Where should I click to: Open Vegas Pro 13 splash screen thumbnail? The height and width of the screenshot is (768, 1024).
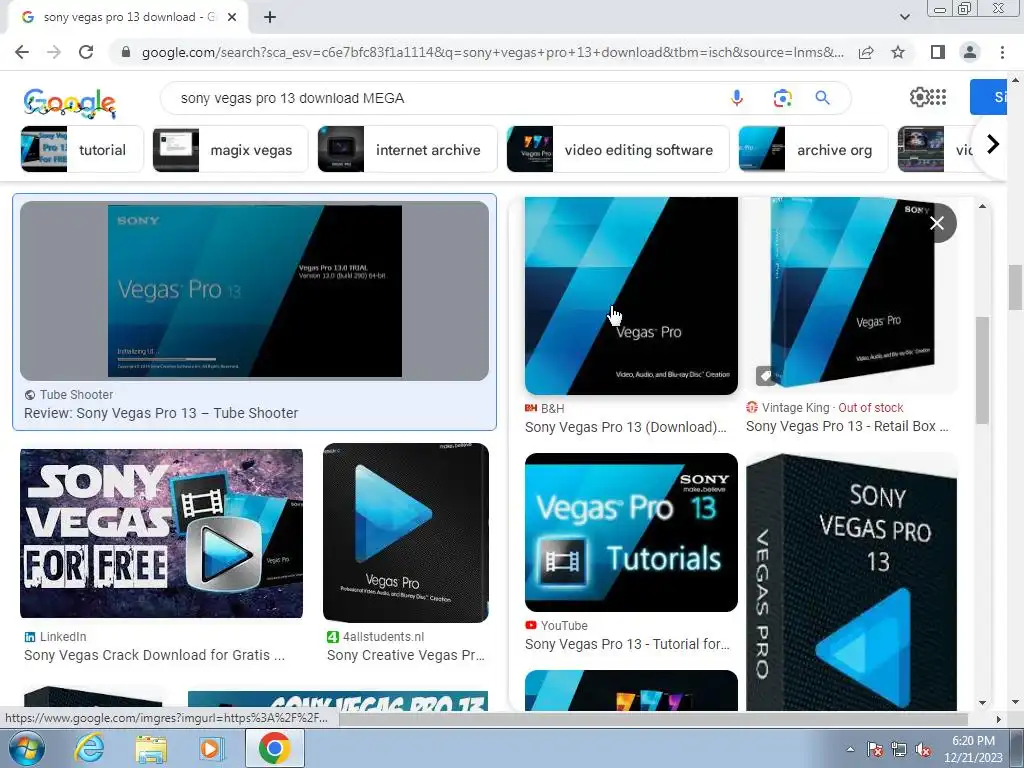coord(254,291)
